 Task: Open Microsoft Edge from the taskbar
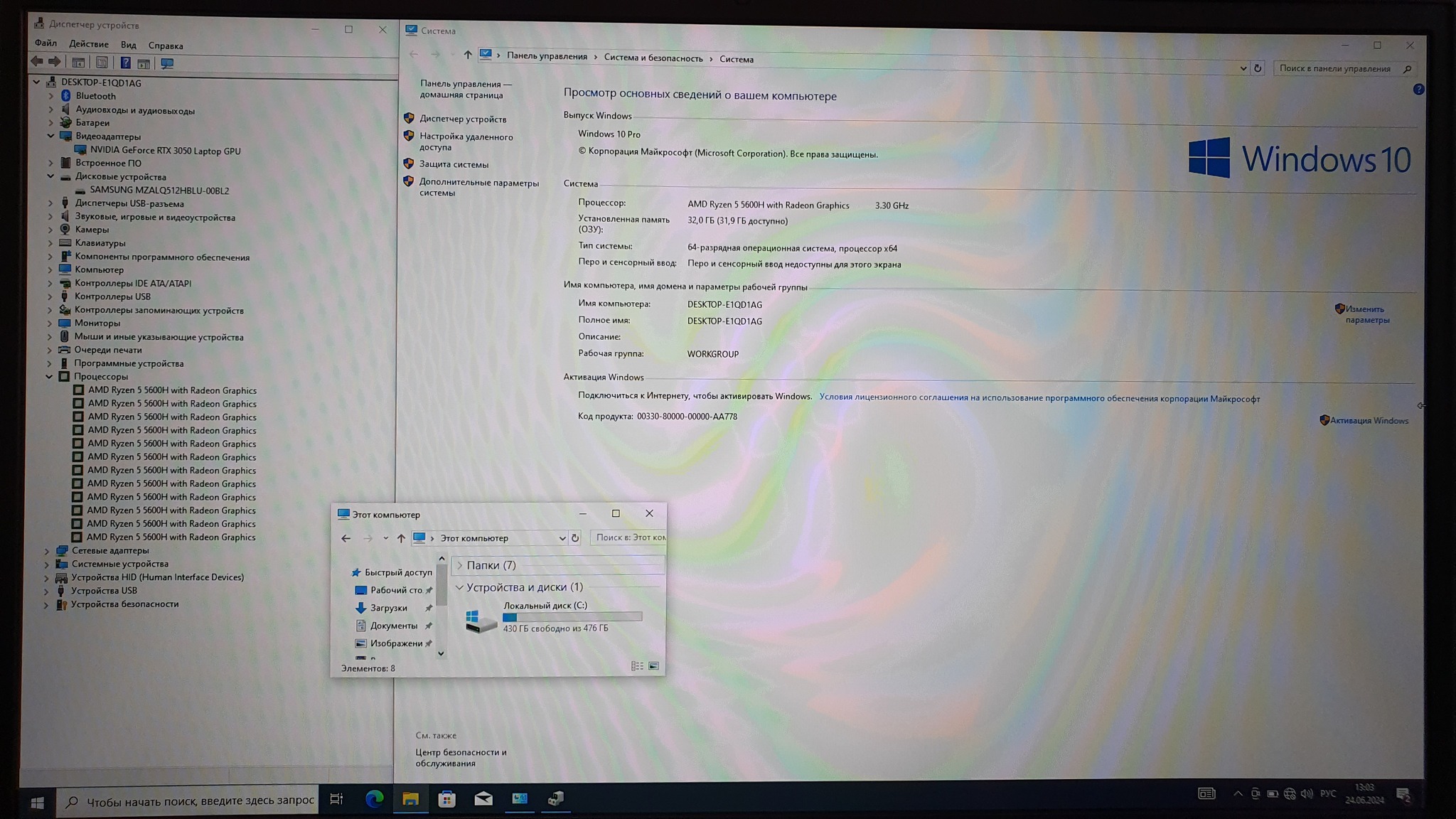[x=374, y=799]
